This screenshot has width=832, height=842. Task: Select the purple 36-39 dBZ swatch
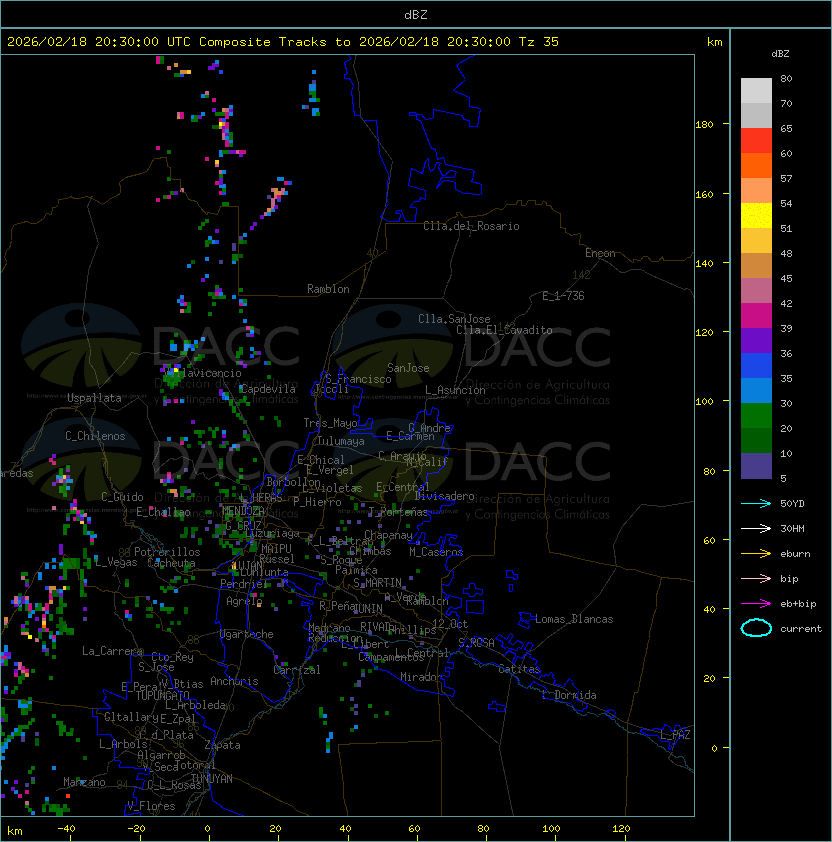click(x=756, y=340)
